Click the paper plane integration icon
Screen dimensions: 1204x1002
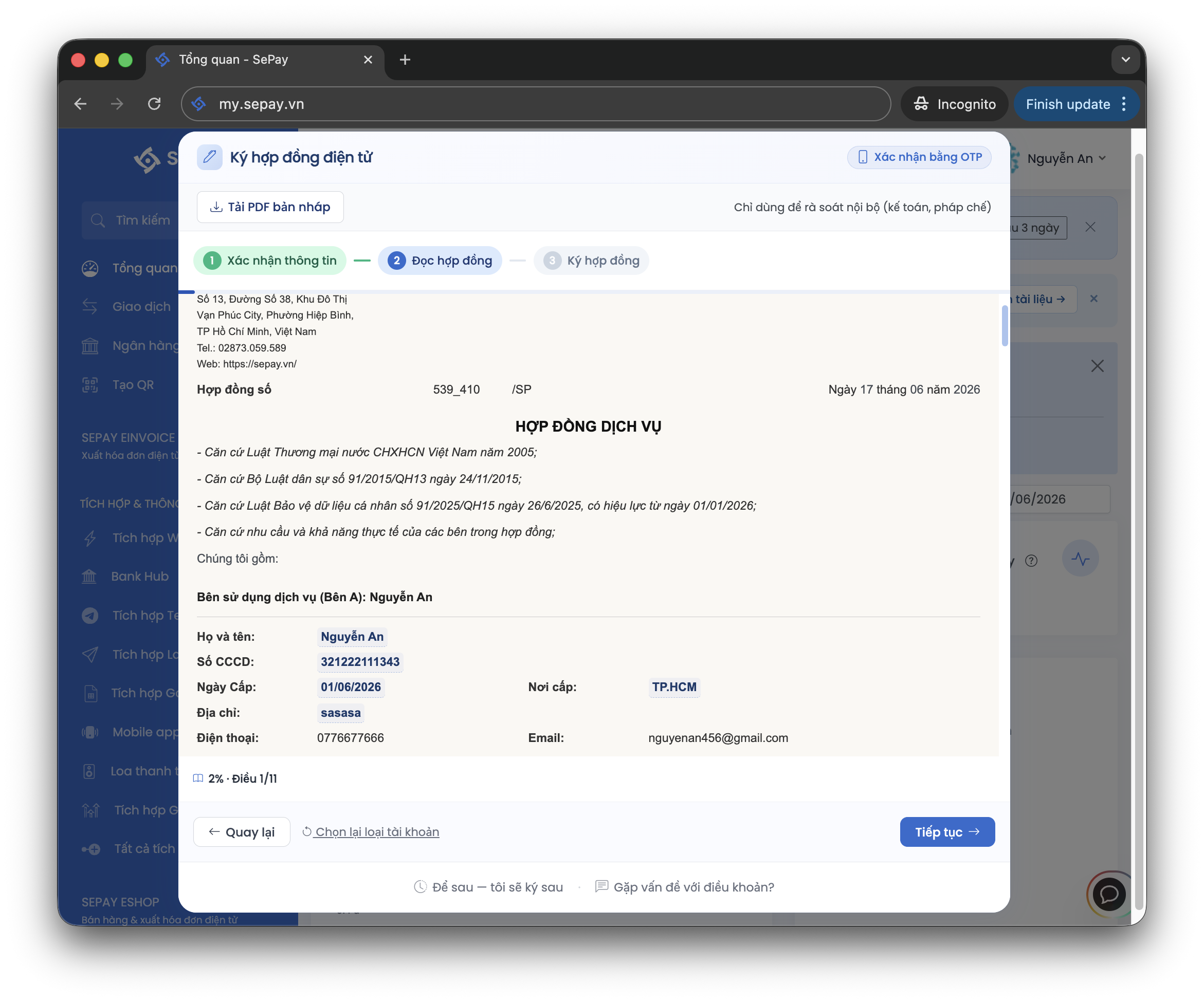pyautogui.click(x=90, y=654)
